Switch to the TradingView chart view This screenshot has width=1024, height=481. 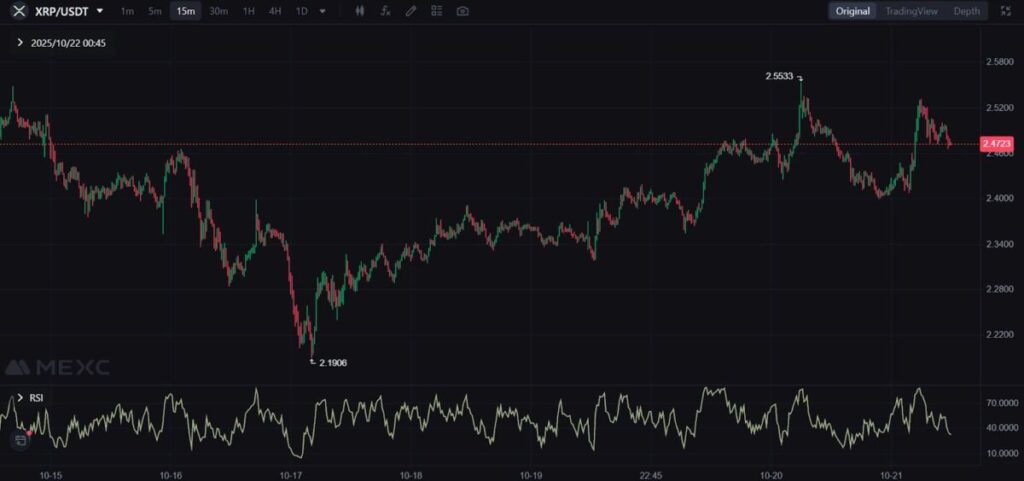(911, 11)
